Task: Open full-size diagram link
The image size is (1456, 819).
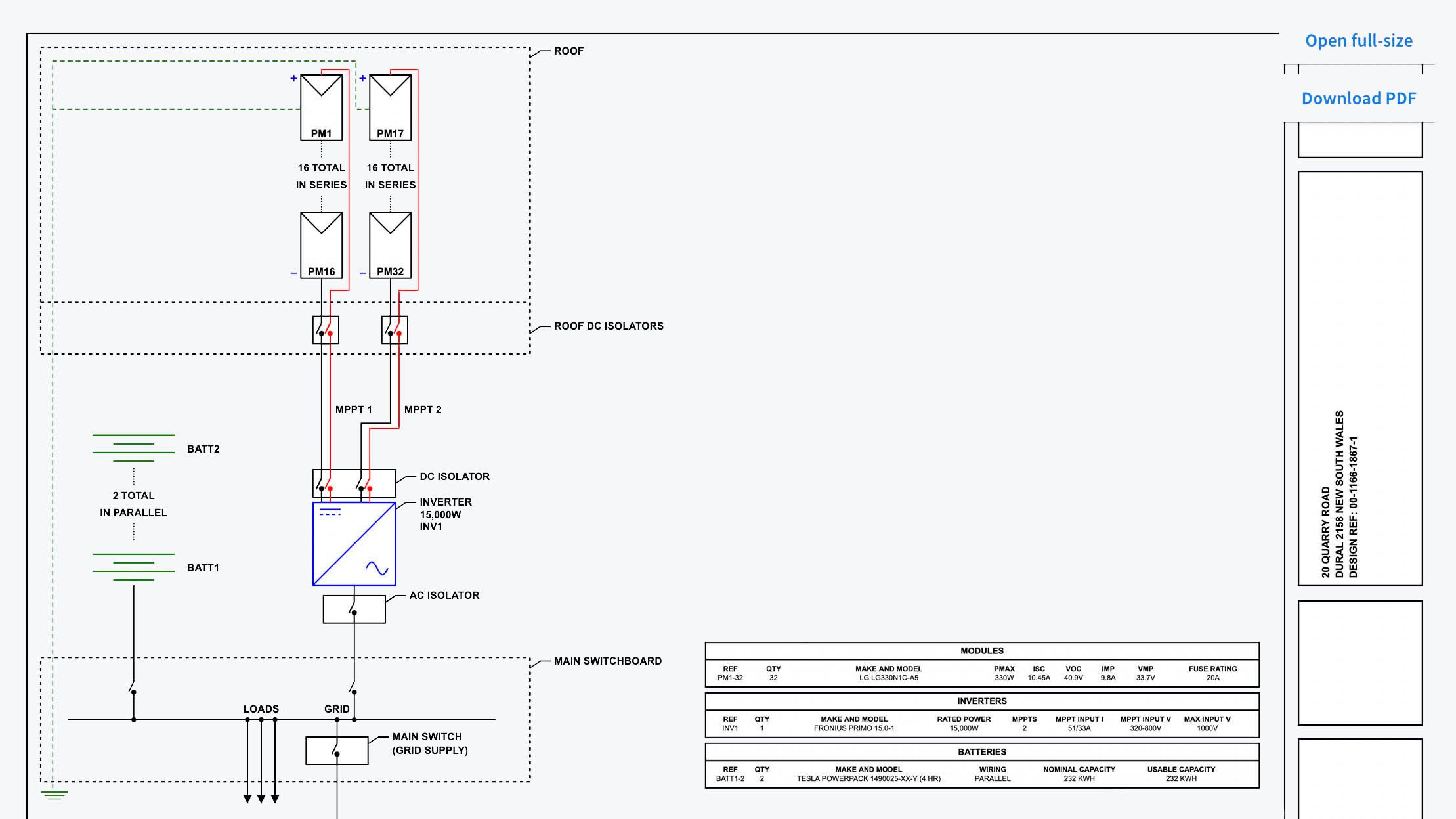Action: (1358, 39)
